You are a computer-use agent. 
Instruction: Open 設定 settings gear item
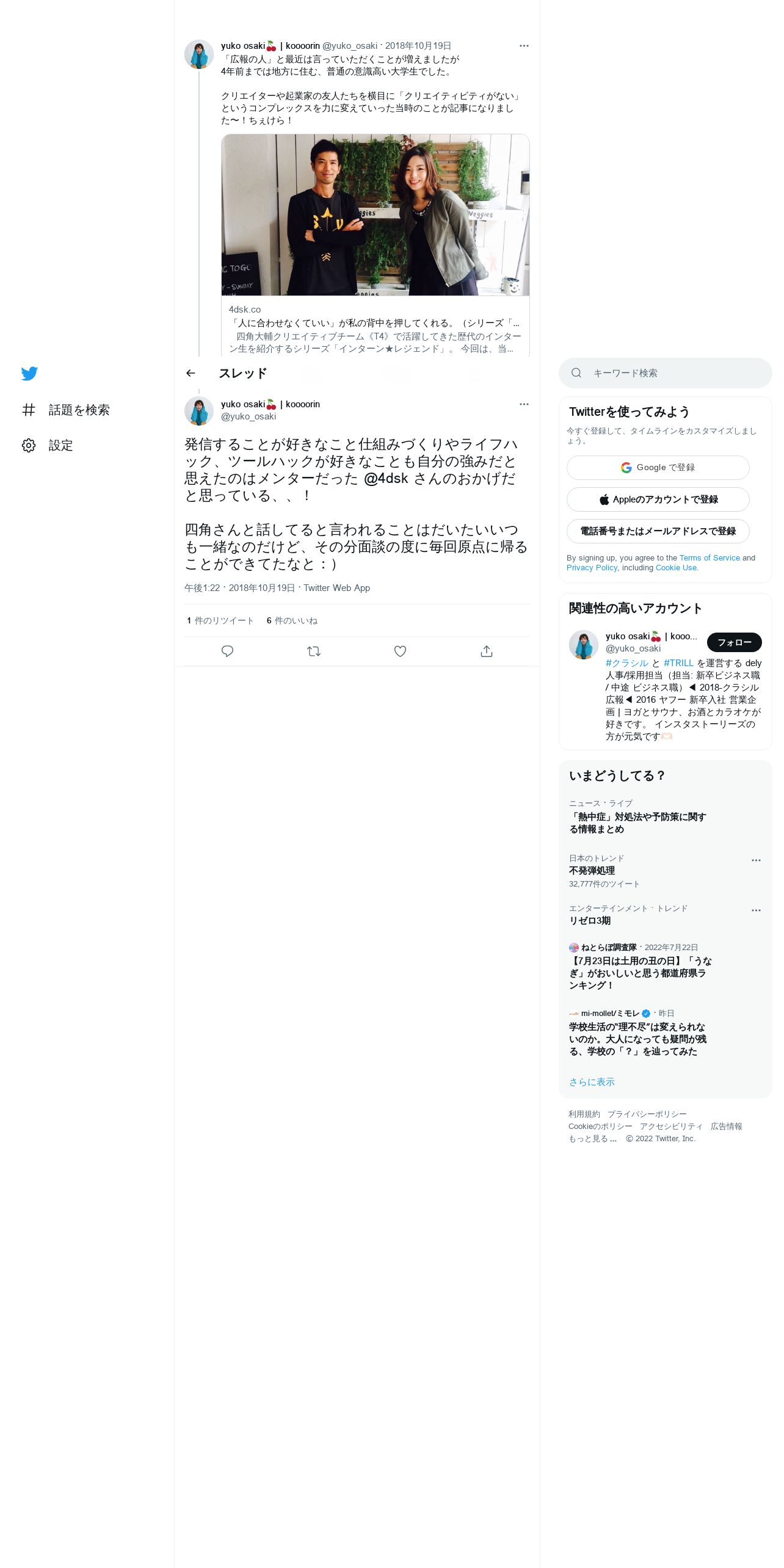coord(48,445)
